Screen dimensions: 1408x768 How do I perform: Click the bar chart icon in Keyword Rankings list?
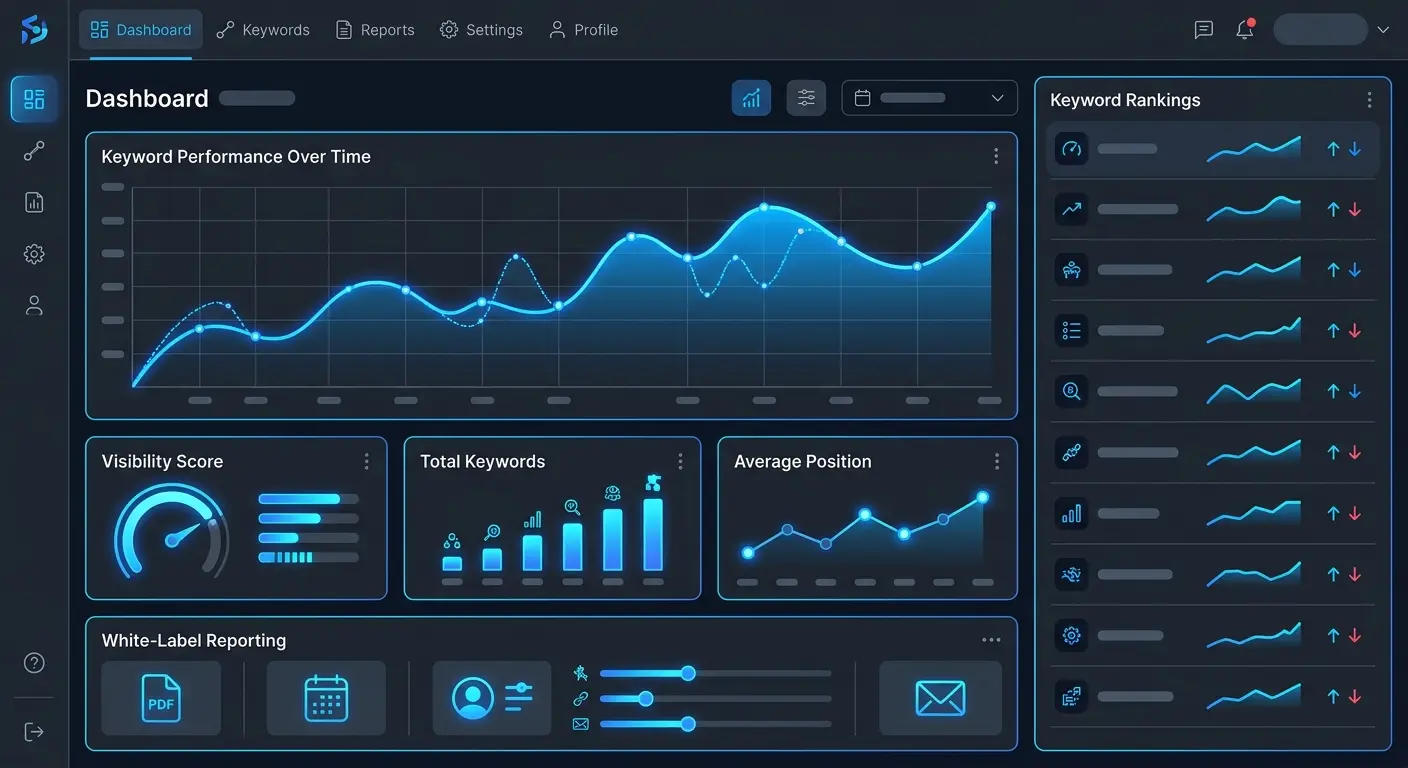point(1072,513)
